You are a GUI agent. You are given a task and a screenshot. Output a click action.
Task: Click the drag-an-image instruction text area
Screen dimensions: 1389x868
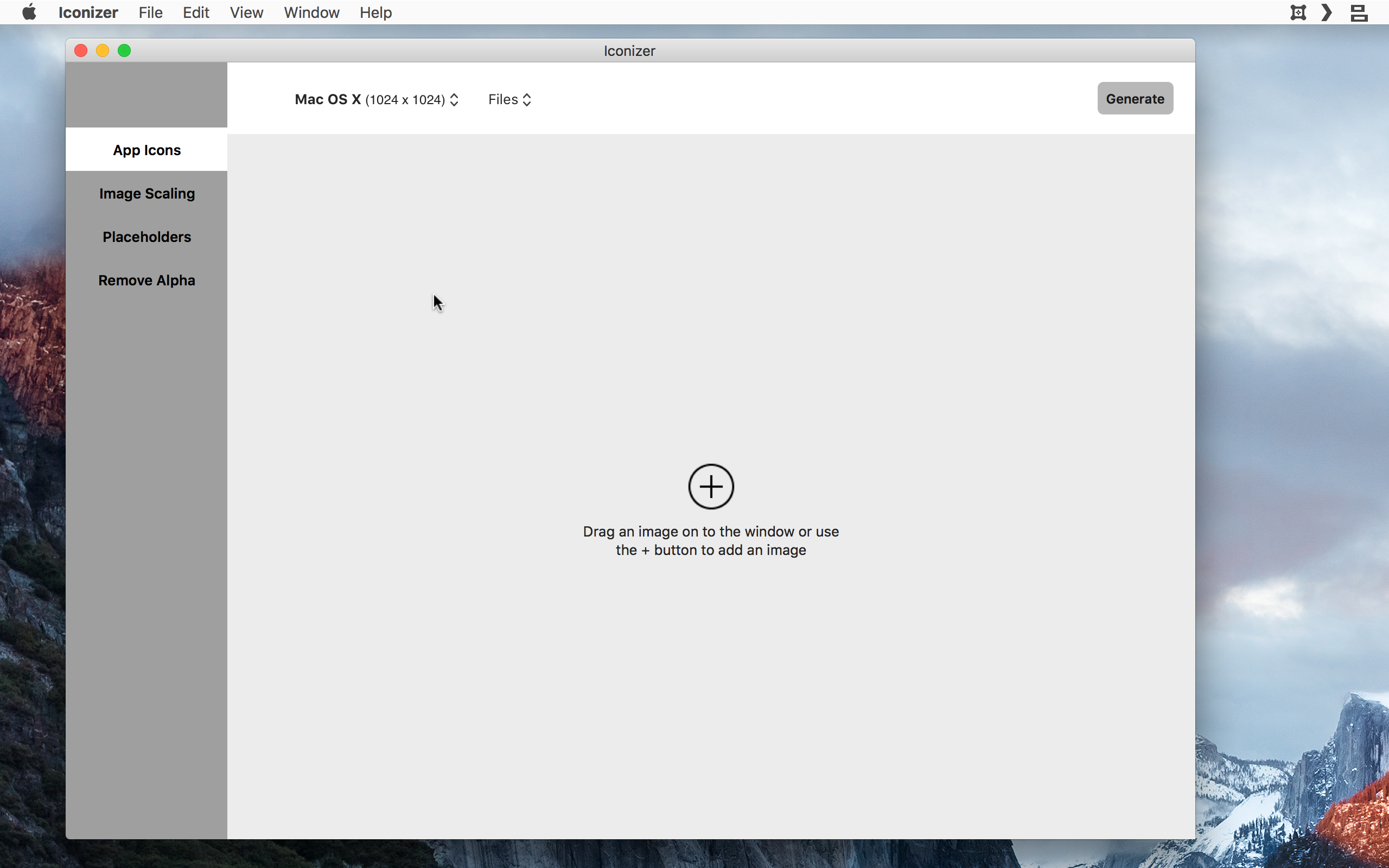(x=711, y=540)
